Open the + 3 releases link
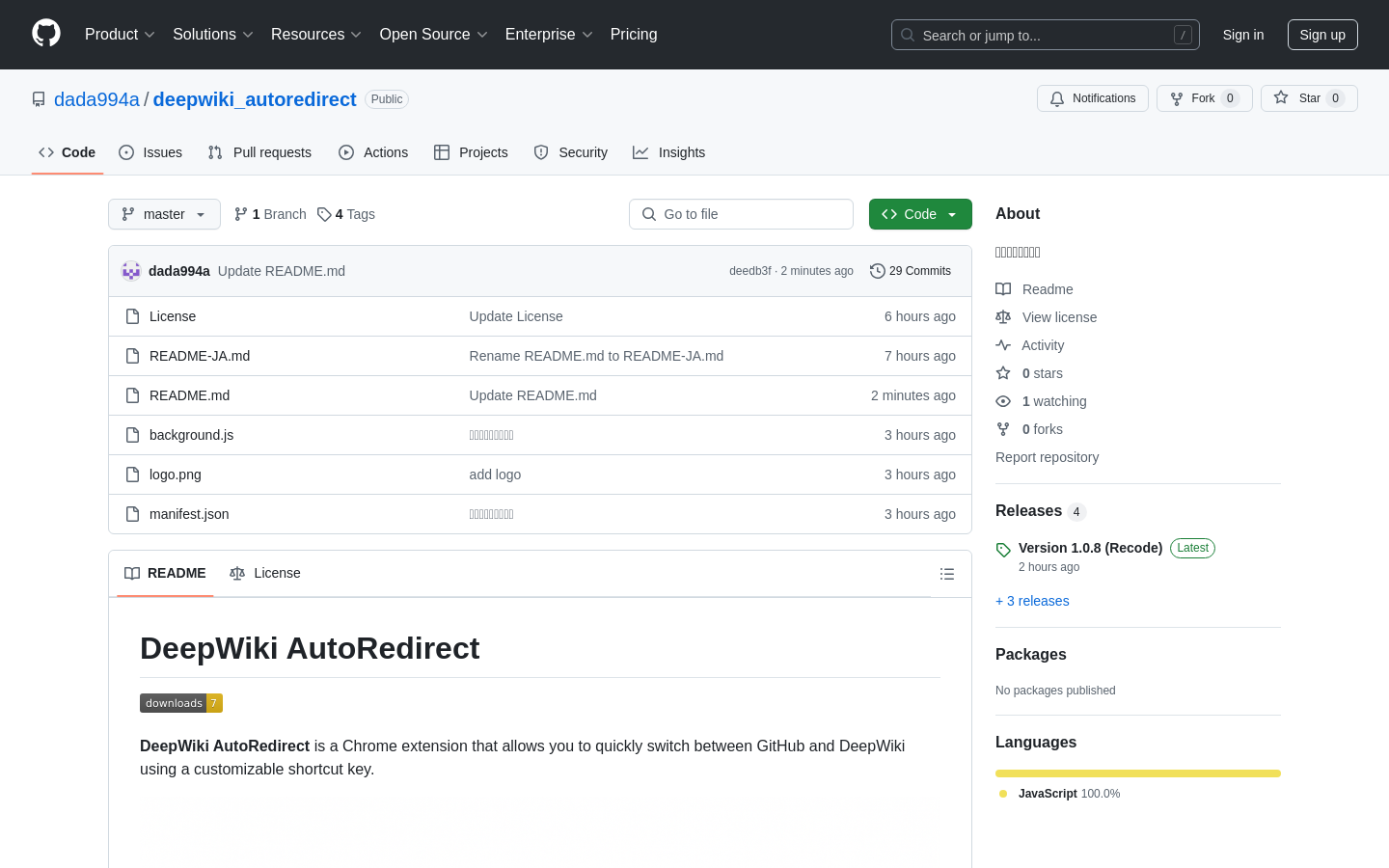Image resolution: width=1389 pixels, height=868 pixels. click(1032, 601)
